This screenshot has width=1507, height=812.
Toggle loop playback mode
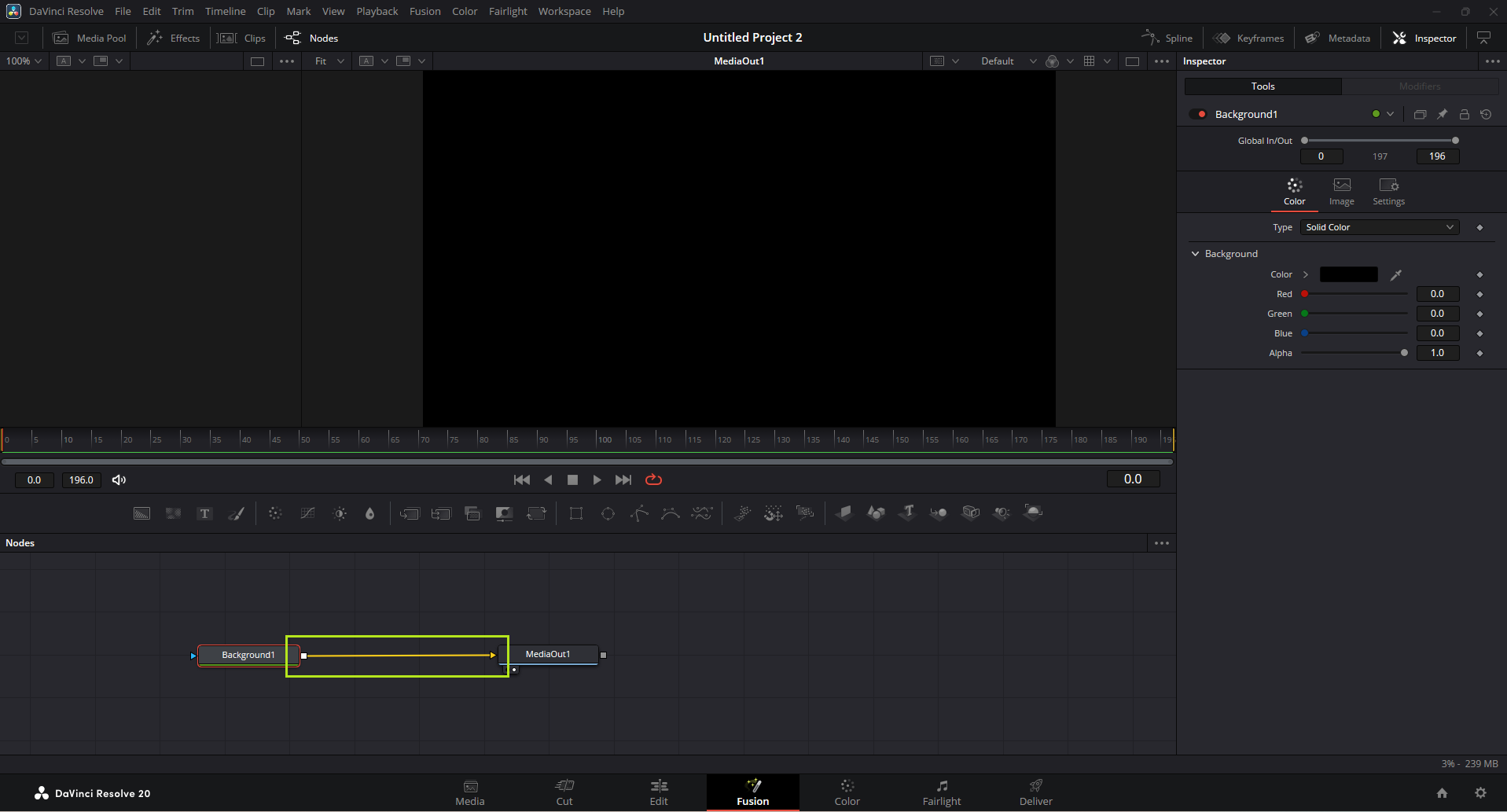(x=653, y=479)
